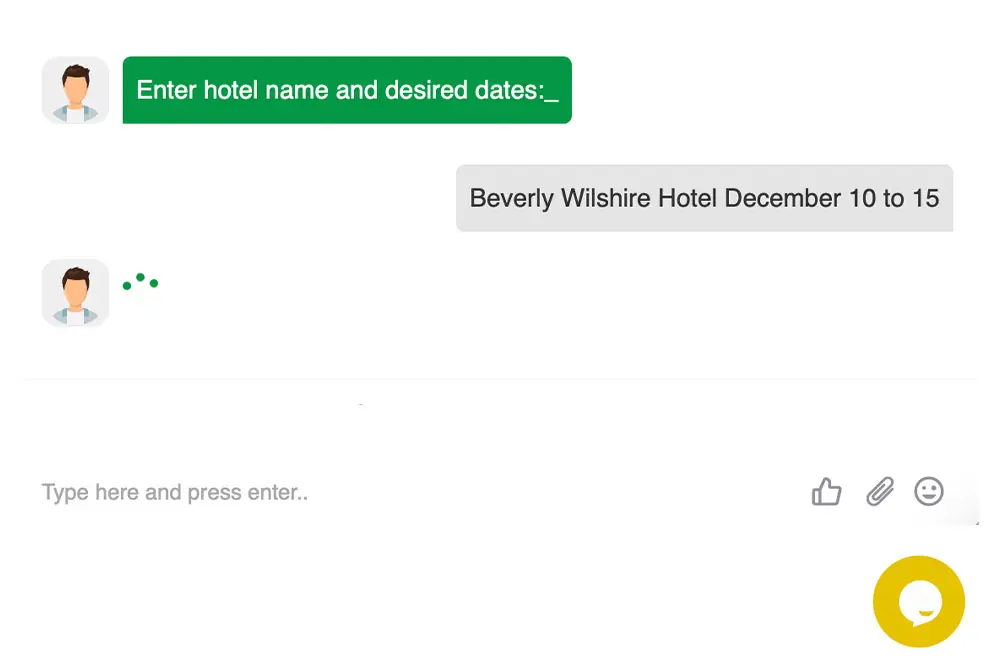This screenshot has width=1000, height=667.
Task: Select the Beverly Wilshire Hotel user message
Action: [x=704, y=198]
